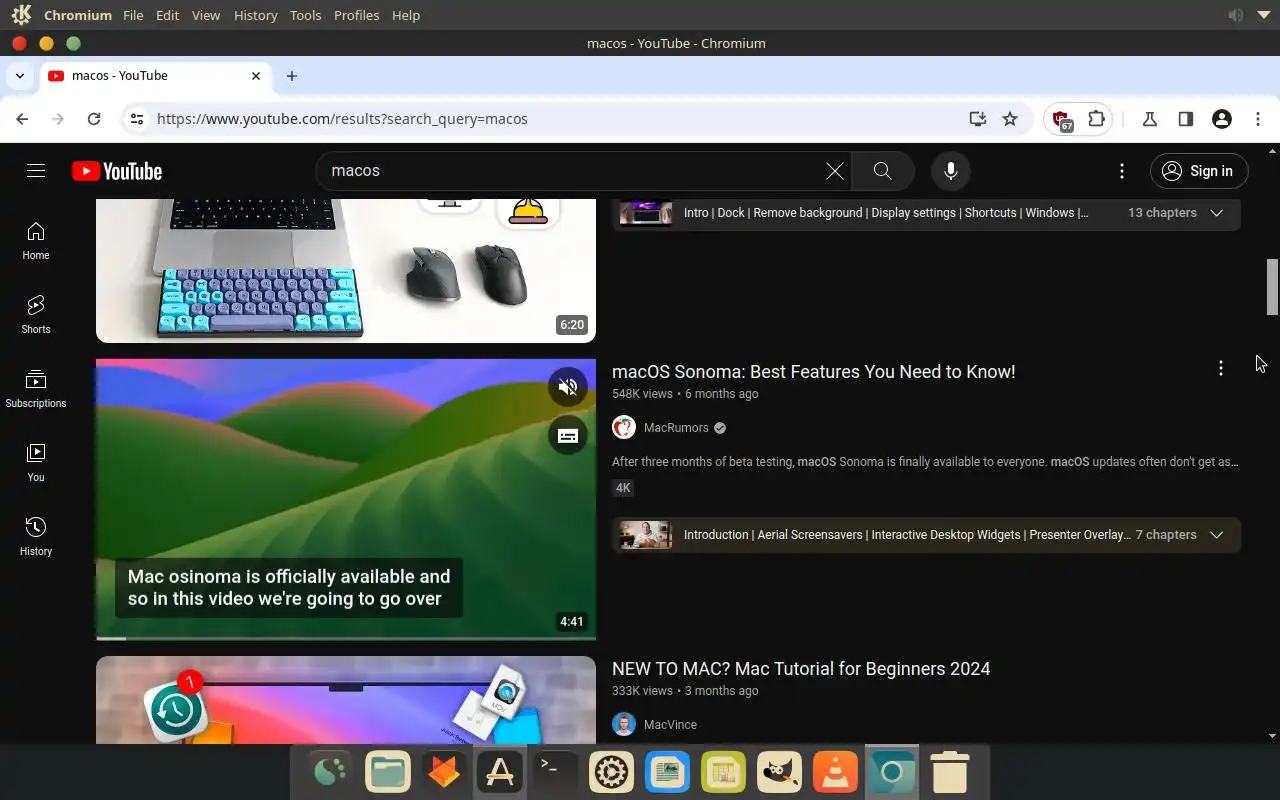Screen dimensions: 1280x800
Task: Click the Sonoma preview progress bar
Action: [x=346, y=638]
